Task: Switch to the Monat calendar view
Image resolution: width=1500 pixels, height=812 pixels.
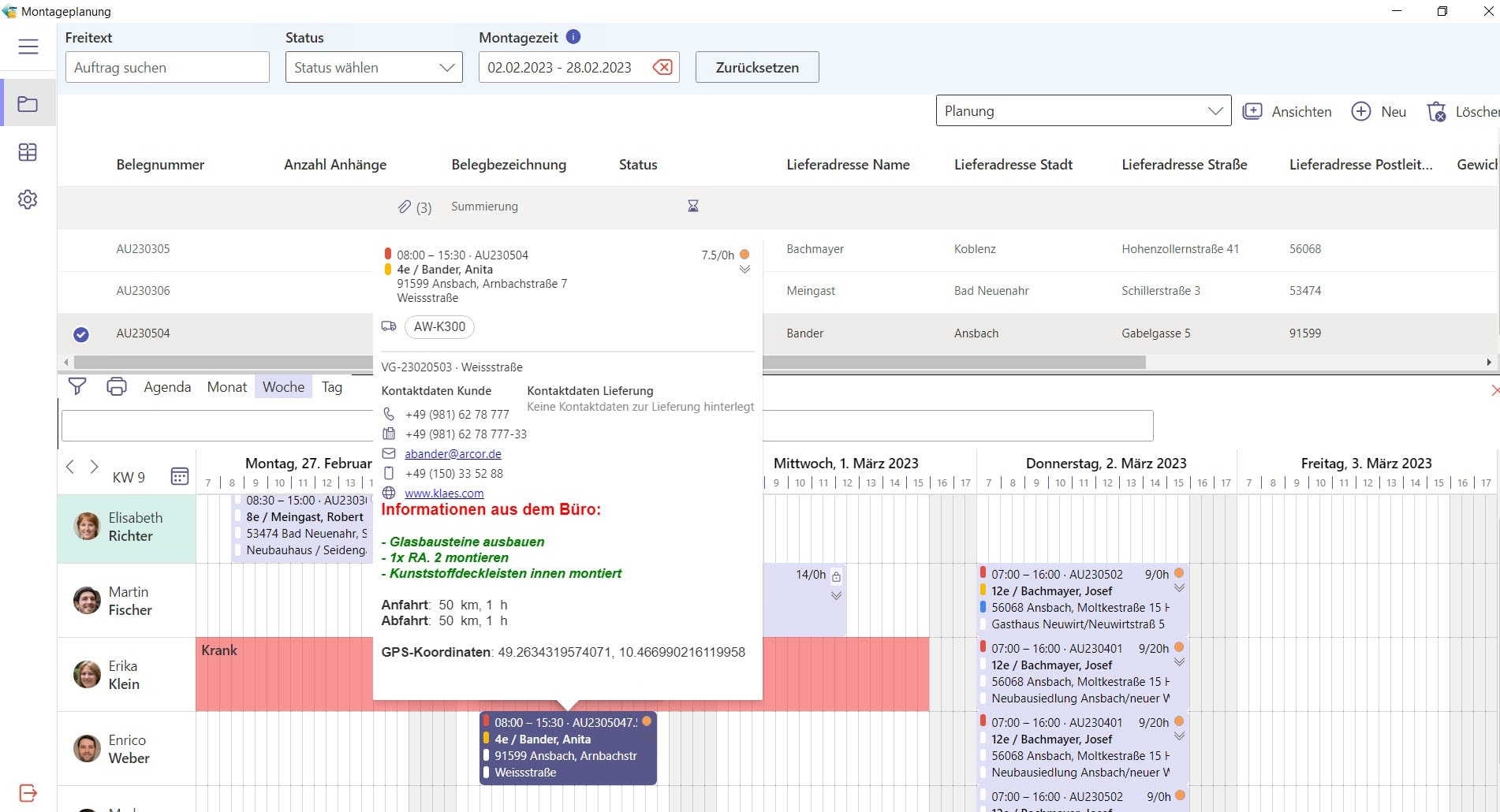Action: coord(227,387)
